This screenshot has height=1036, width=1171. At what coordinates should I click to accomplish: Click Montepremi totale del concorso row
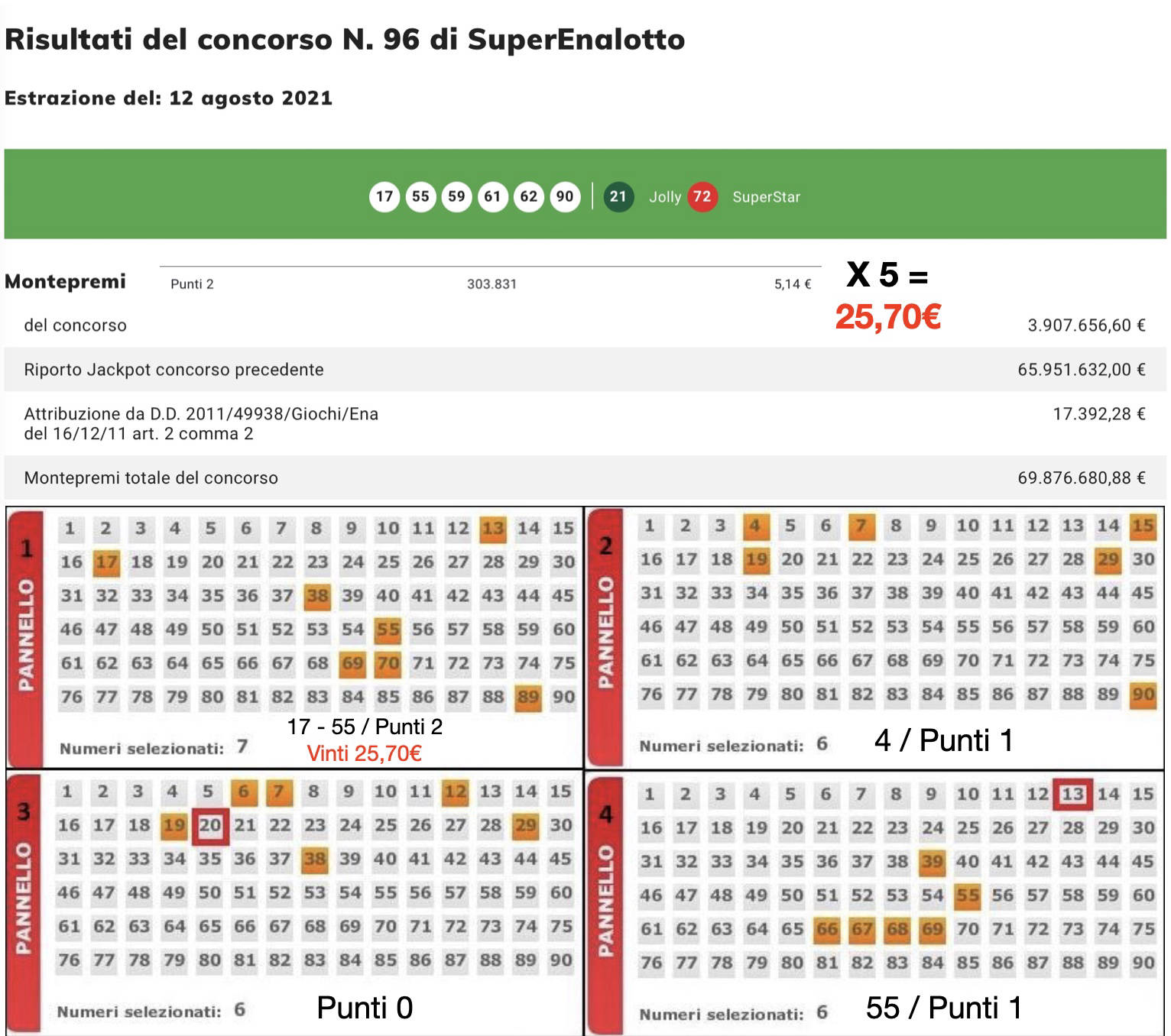585,478
